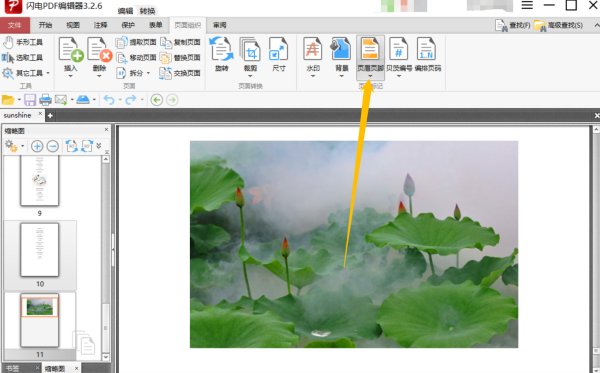Select the Hand tool (手形工具)
The width and height of the screenshot is (600, 373).
[23, 42]
